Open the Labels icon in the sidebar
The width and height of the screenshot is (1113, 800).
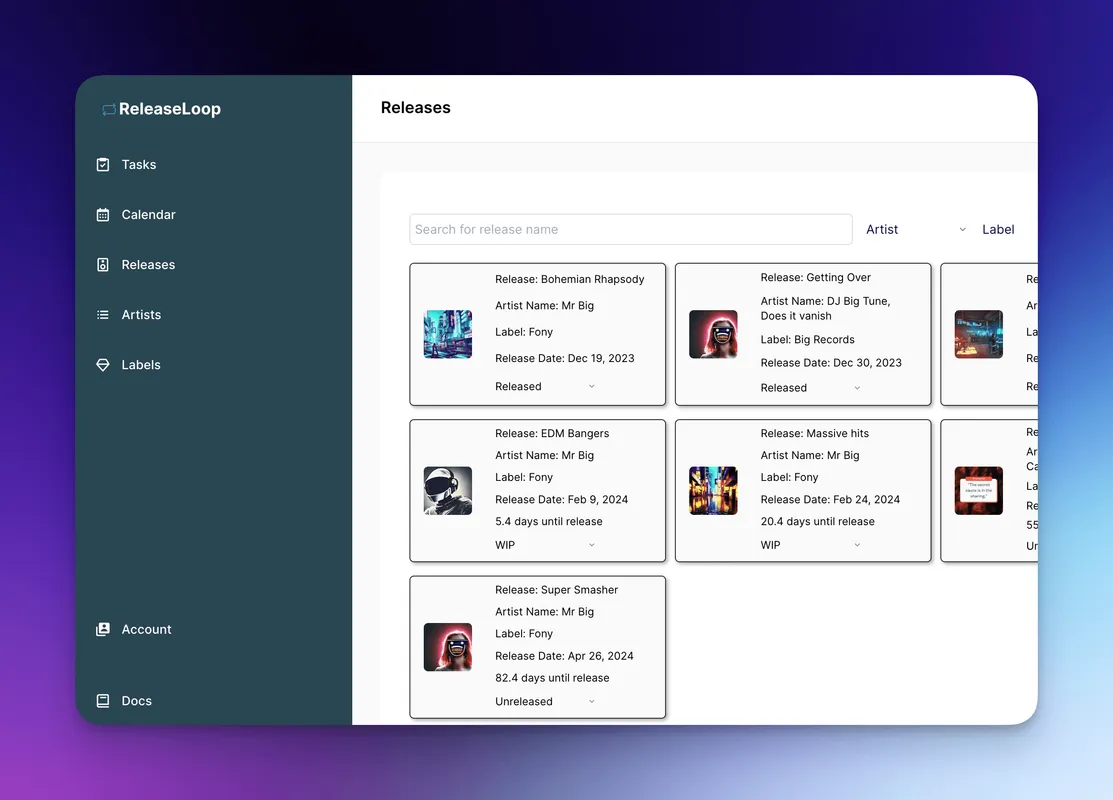pos(102,364)
